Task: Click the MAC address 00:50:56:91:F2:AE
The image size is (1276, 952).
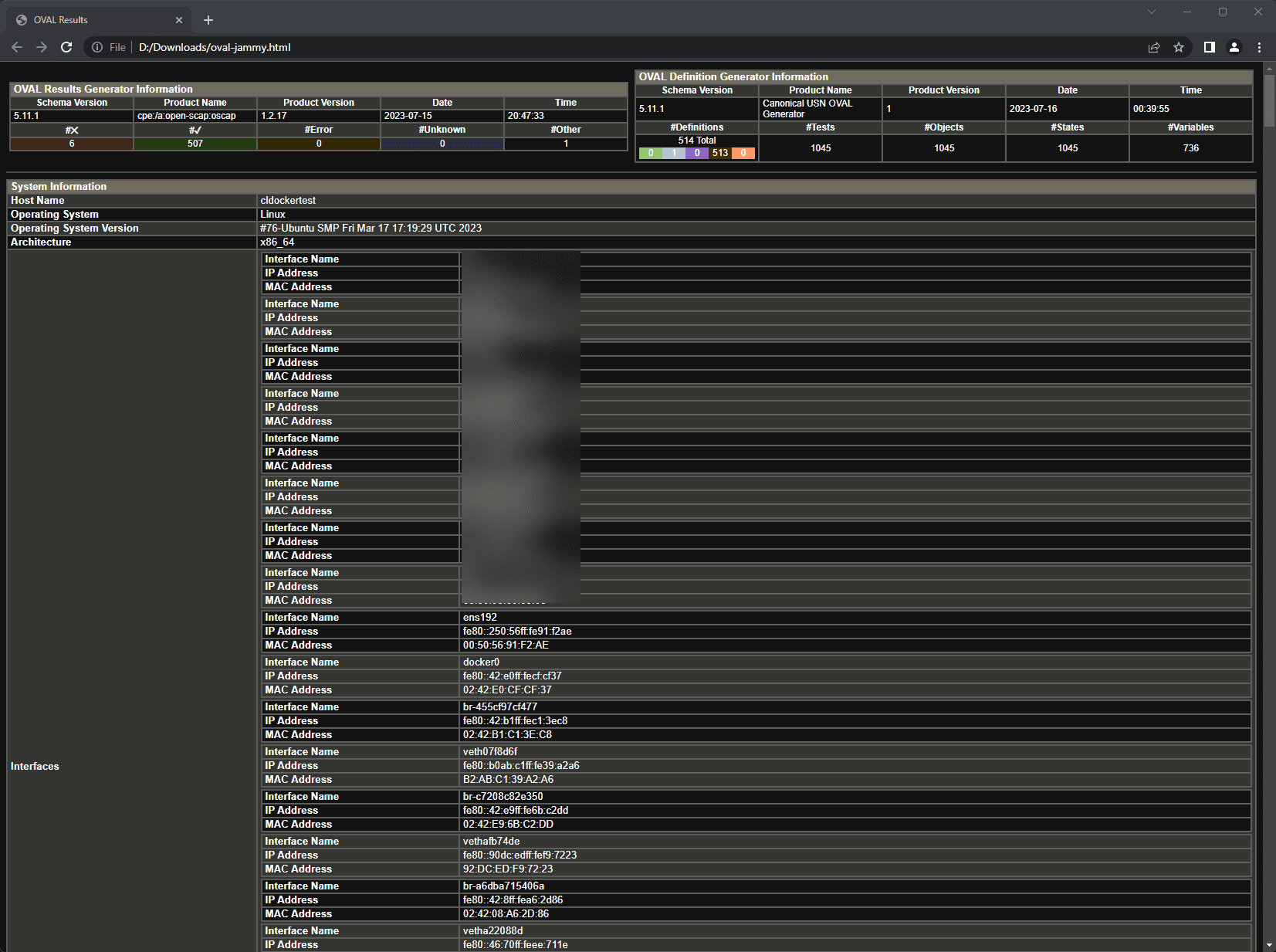Action: 506,645
